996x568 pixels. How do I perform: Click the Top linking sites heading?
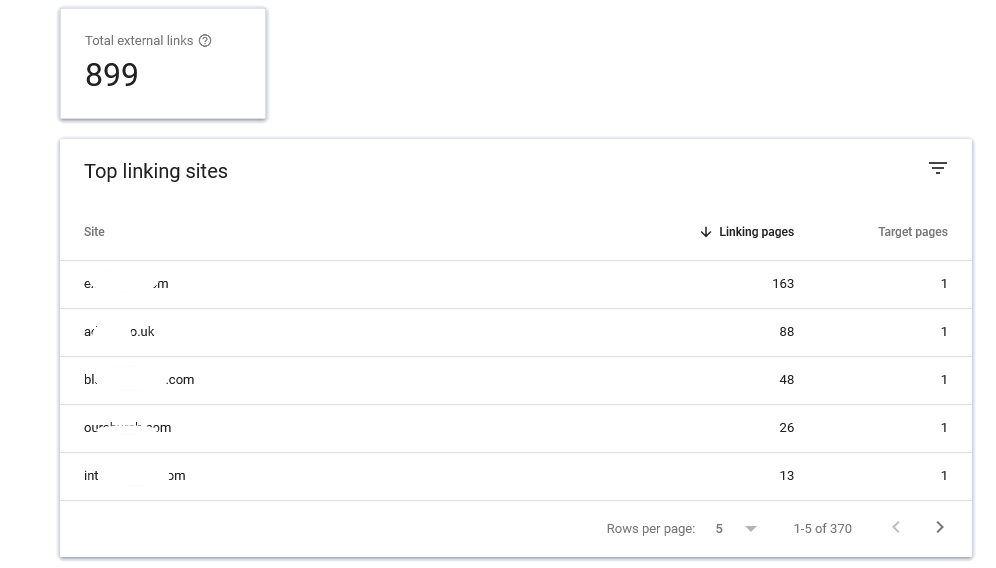pyautogui.click(x=156, y=172)
